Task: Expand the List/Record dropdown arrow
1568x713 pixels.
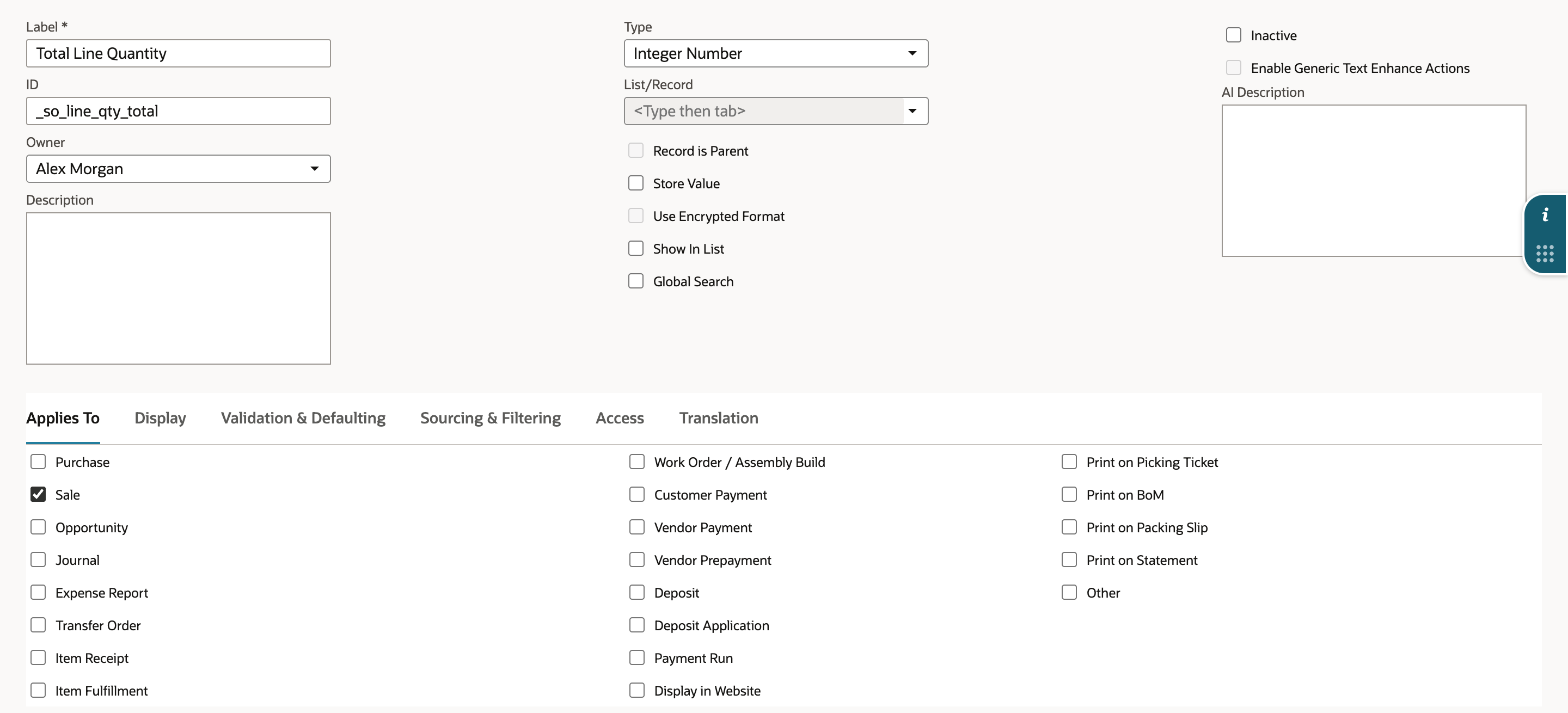Action: tap(912, 110)
